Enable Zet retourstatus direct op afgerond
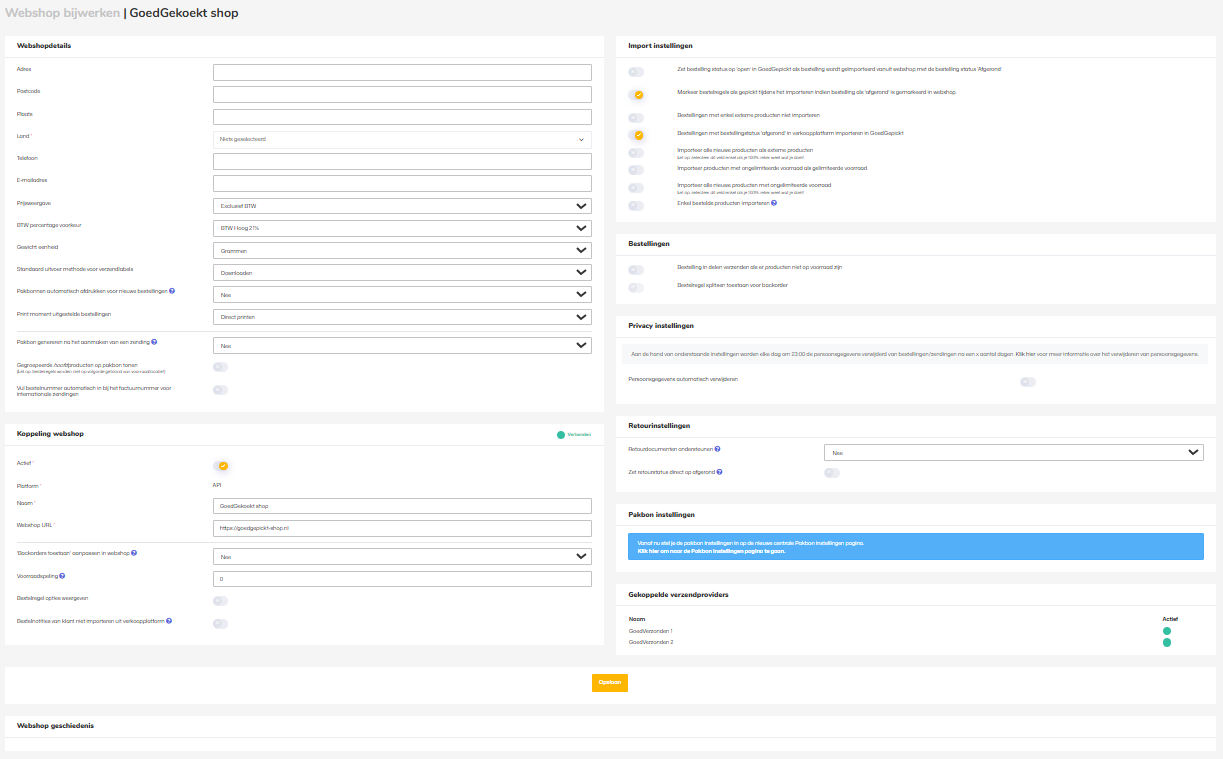The width and height of the screenshot is (1223, 759). coord(831,472)
